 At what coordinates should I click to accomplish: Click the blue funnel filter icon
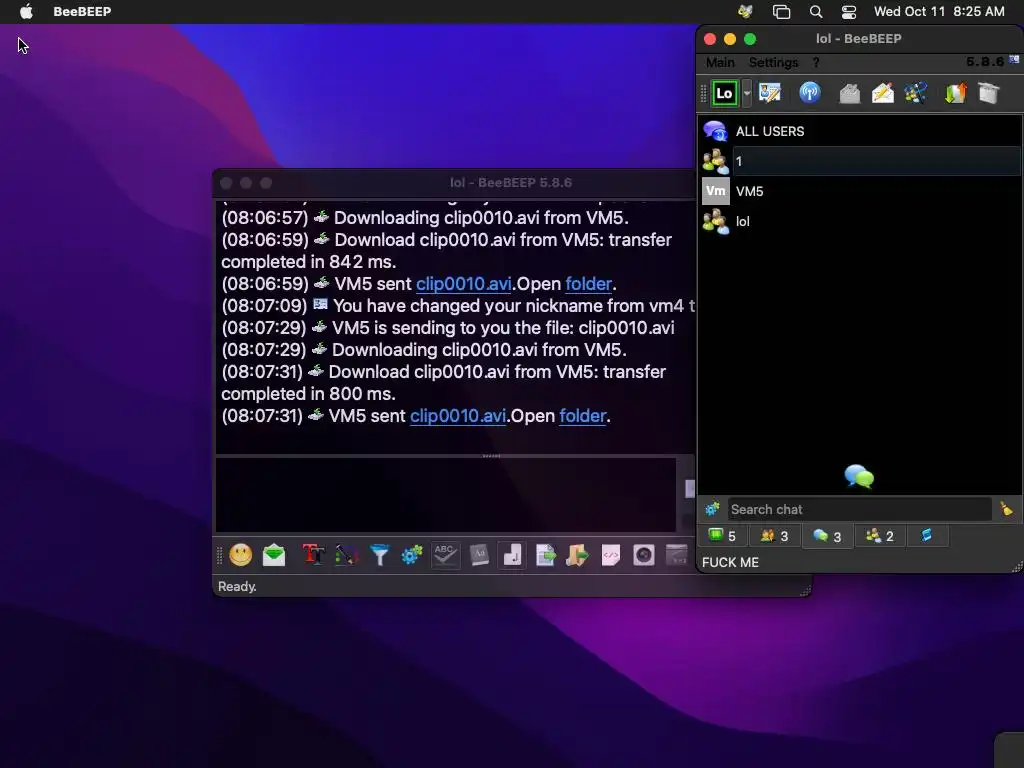[x=379, y=555]
